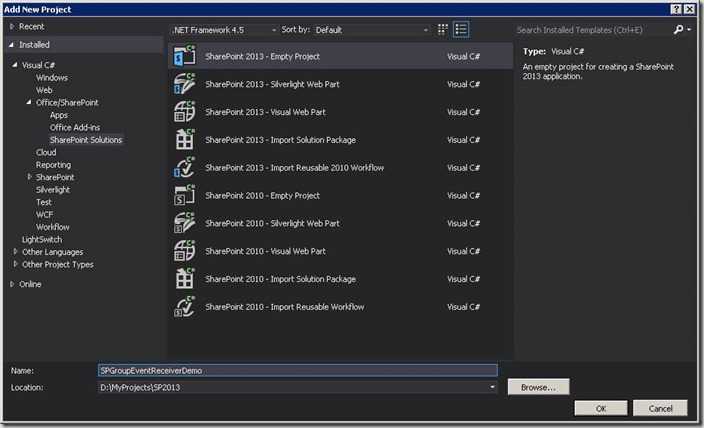Click the Cancel button
The width and height of the screenshot is (704, 428).
click(x=660, y=408)
